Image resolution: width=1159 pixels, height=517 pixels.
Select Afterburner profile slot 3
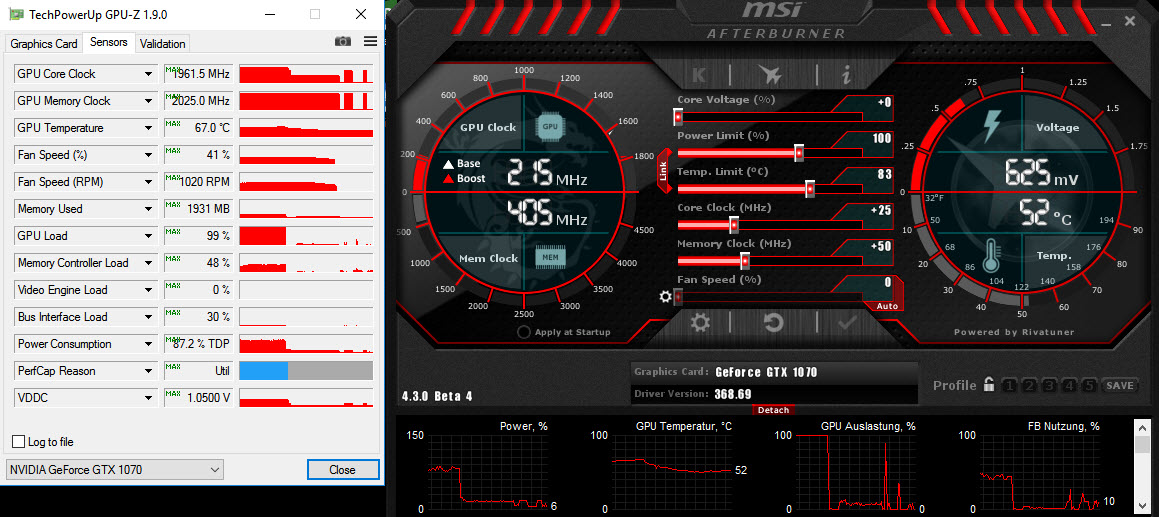1050,385
